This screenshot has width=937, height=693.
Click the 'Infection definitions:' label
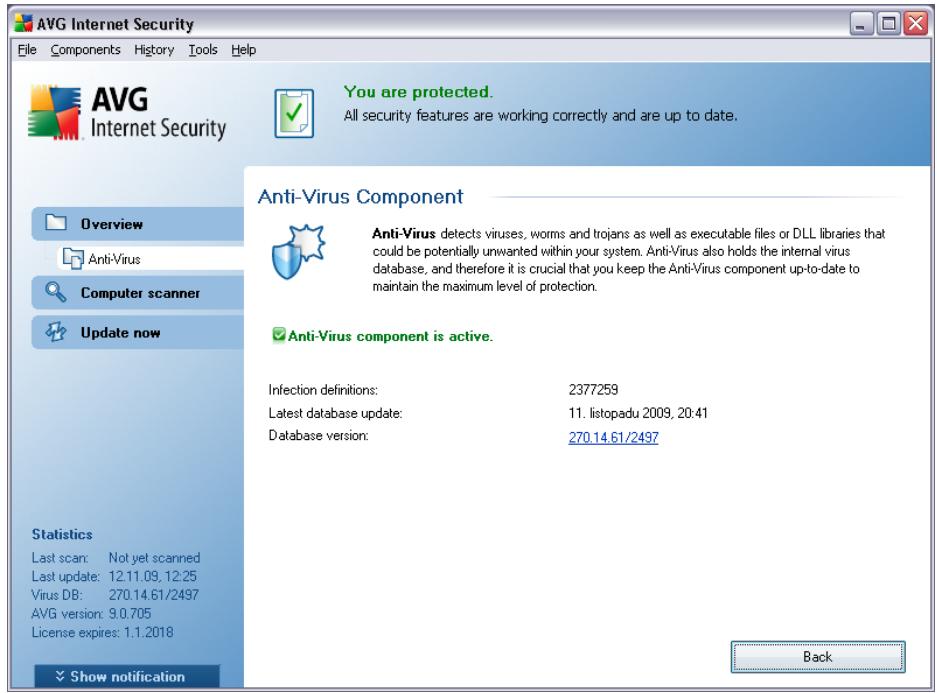click(323, 390)
